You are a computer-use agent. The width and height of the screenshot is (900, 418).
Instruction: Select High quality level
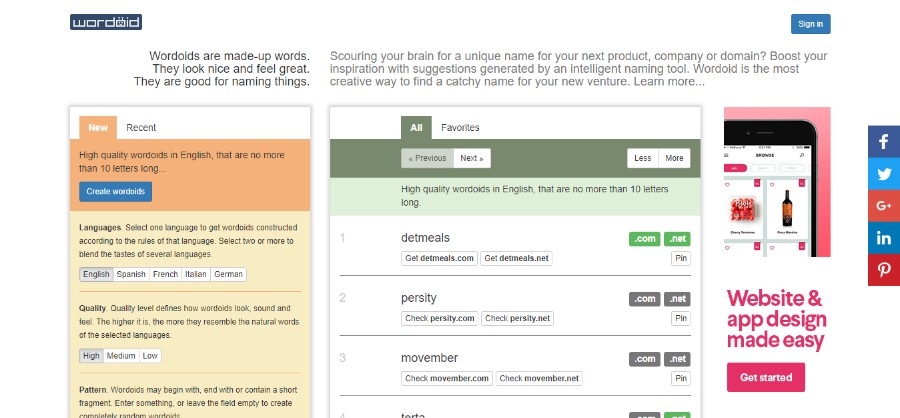click(91, 356)
